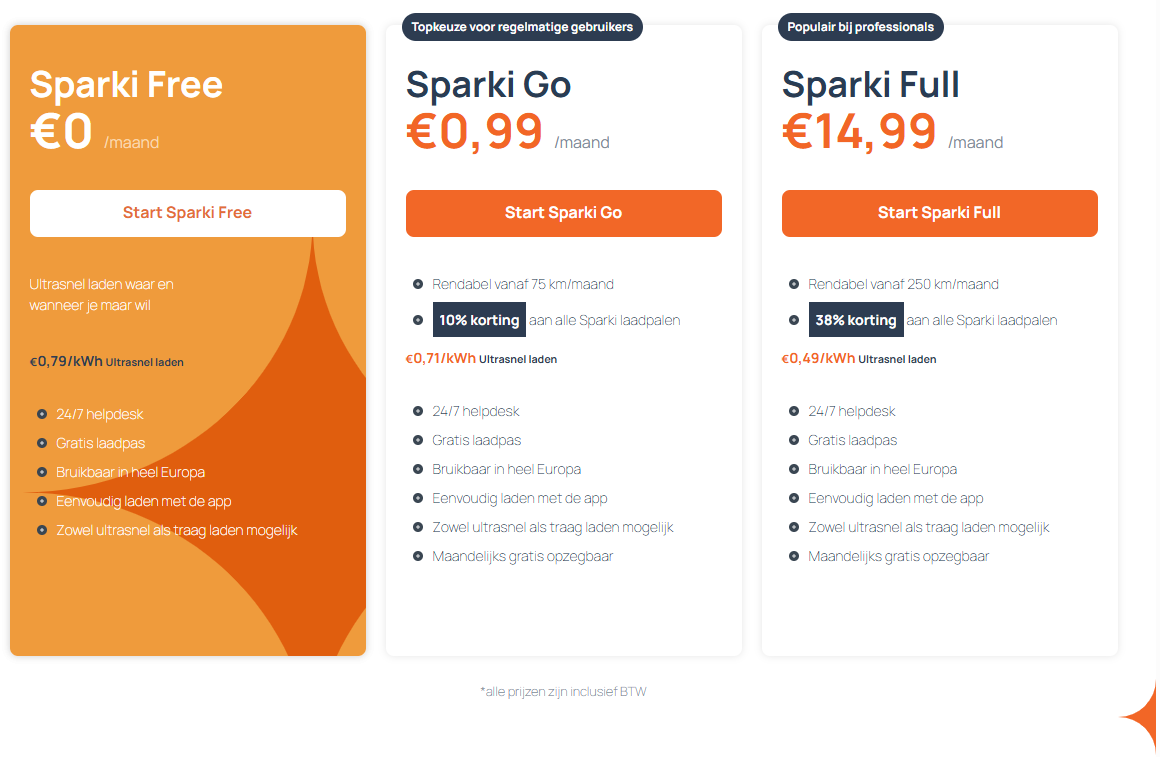
Task: Click the 'Populair bij professionals' label
Action: [x=860, y=27]
